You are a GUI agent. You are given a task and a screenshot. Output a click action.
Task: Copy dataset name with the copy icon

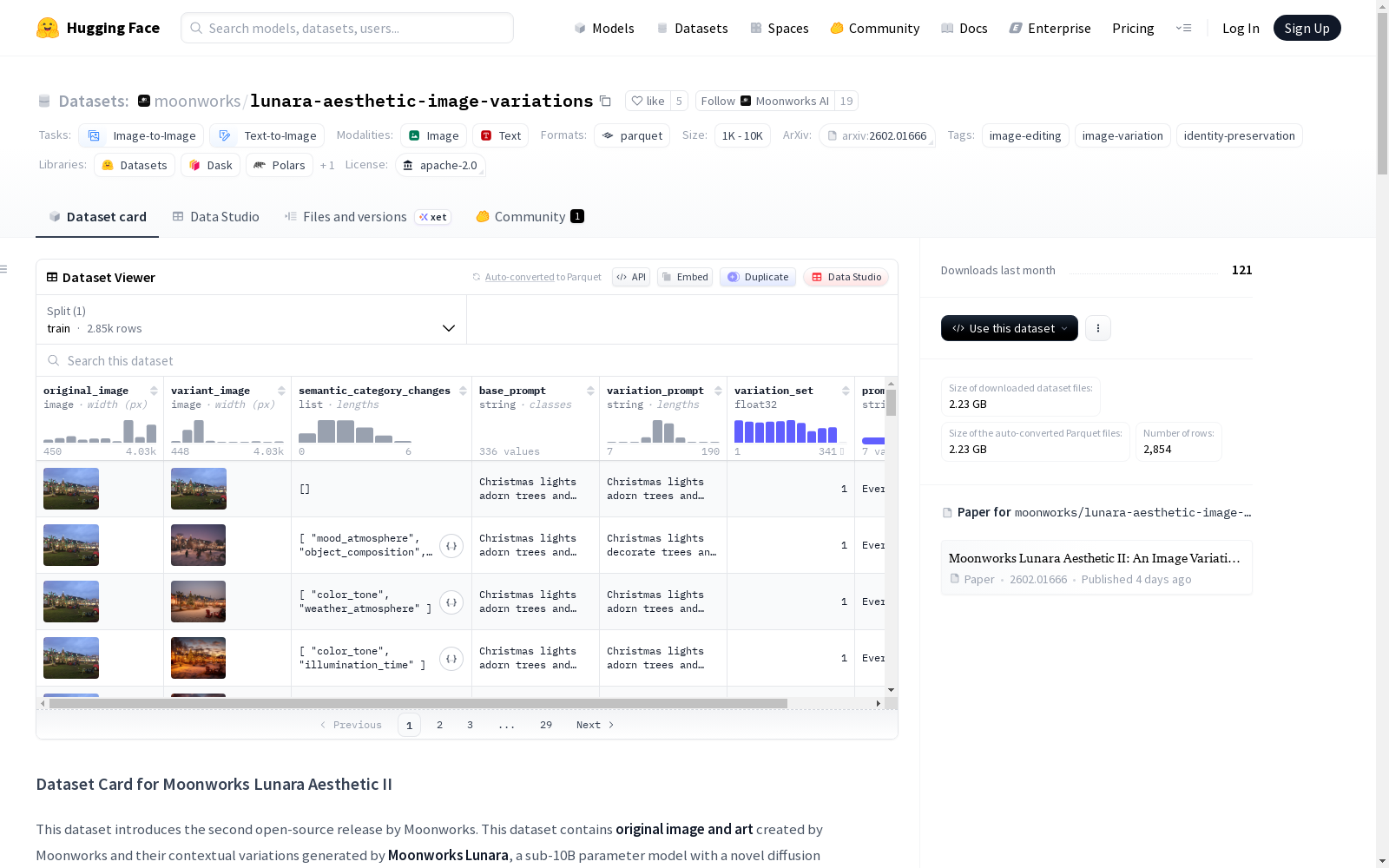point(605,101)
